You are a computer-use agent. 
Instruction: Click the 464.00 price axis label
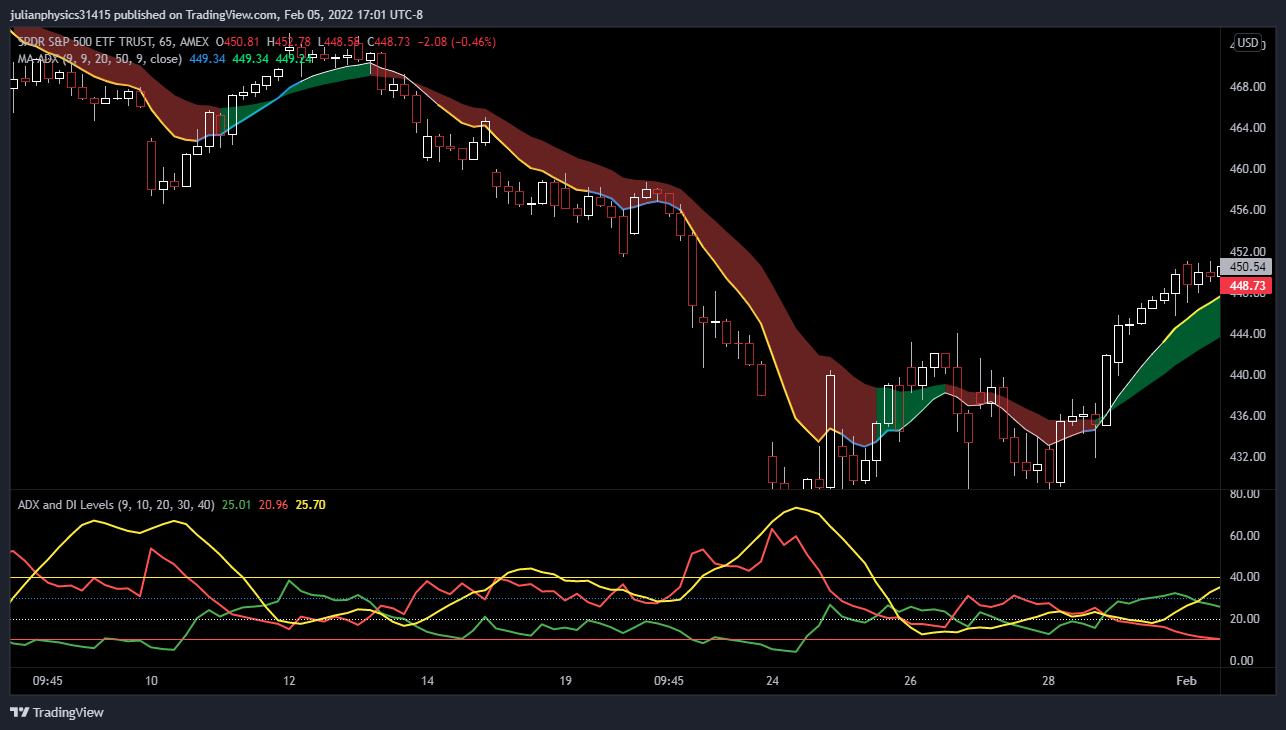(1248, 128)
